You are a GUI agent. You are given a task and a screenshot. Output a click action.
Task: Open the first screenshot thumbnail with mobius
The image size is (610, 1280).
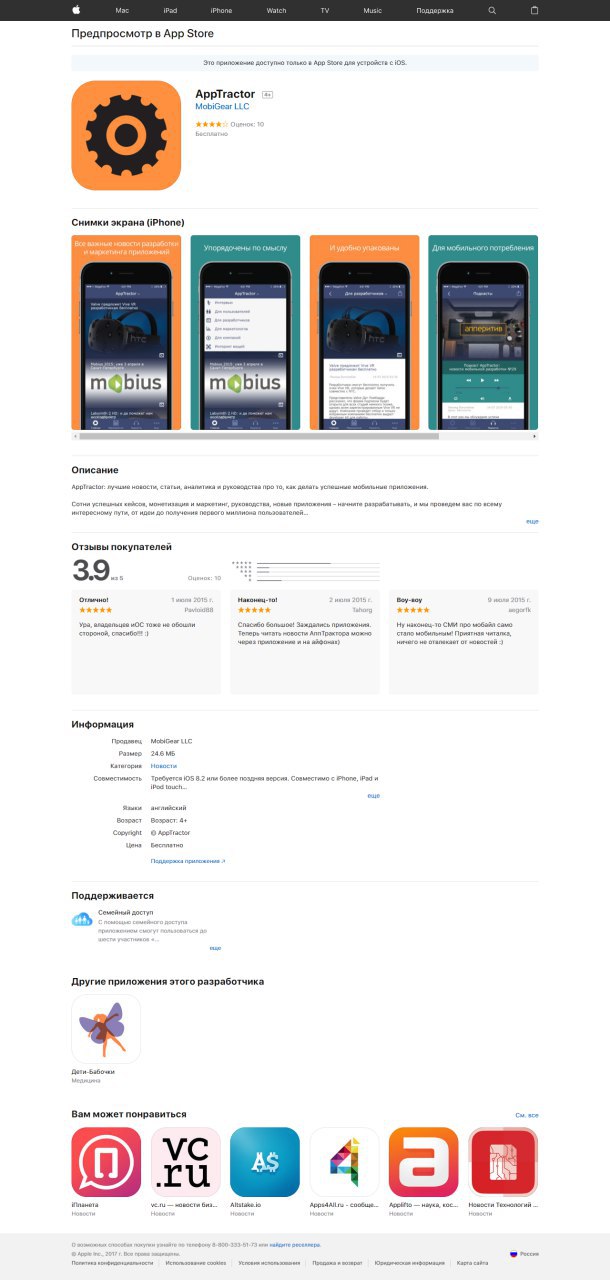126,333
